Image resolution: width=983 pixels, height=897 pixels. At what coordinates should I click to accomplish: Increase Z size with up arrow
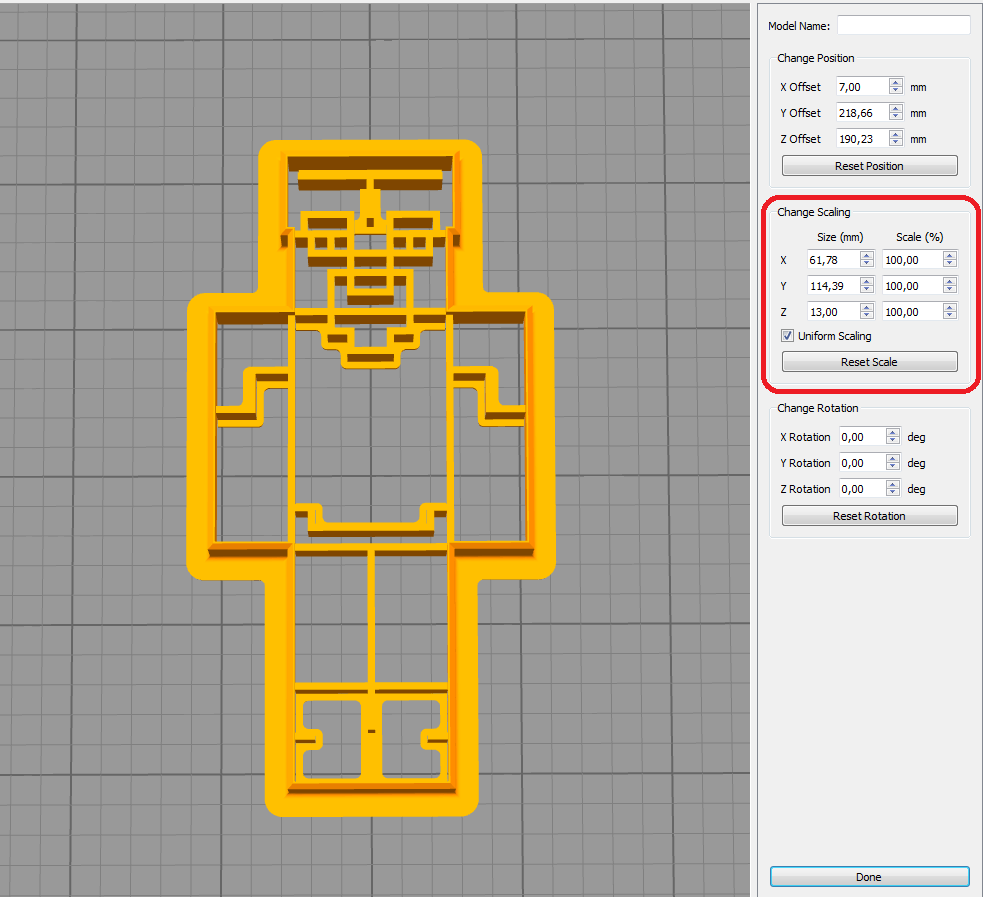click(867, 307)
